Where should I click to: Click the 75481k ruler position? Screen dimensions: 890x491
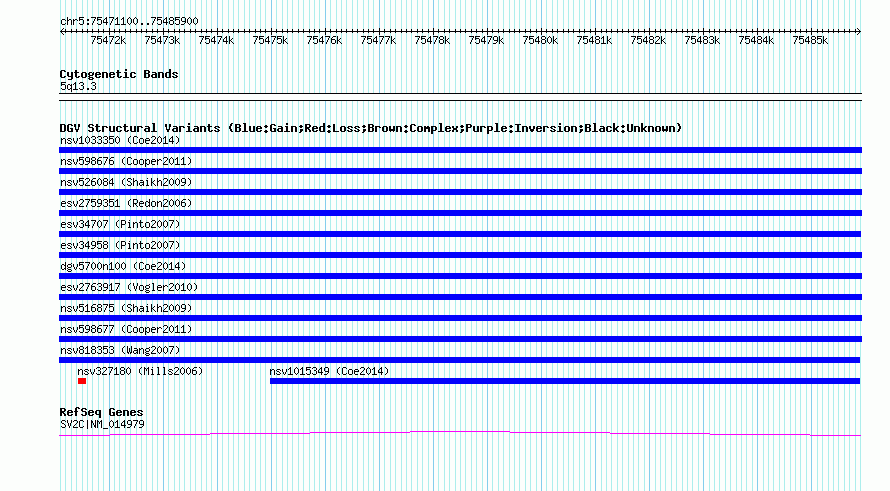coord(594,40)
